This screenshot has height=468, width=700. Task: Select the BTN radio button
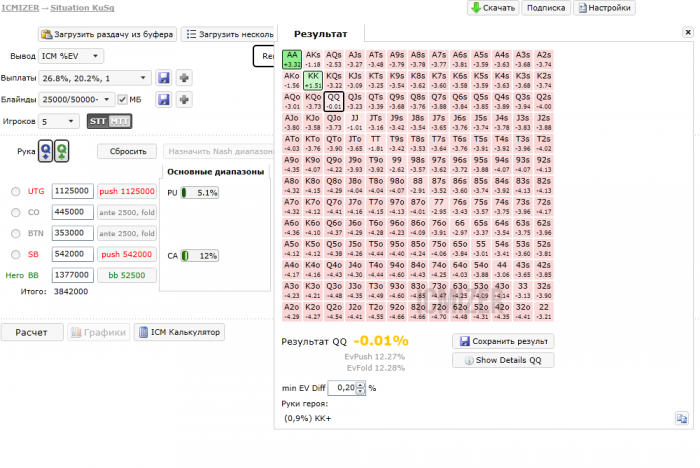click(16, 234)
